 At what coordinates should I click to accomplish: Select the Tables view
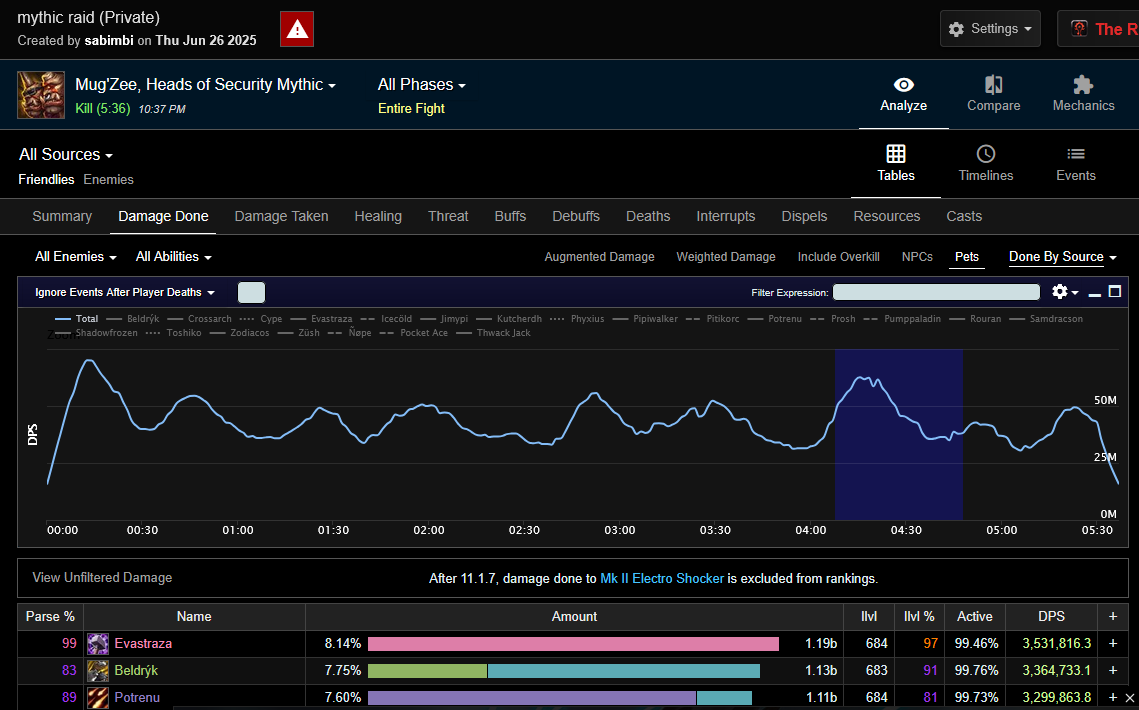click(x=896, y=164)
